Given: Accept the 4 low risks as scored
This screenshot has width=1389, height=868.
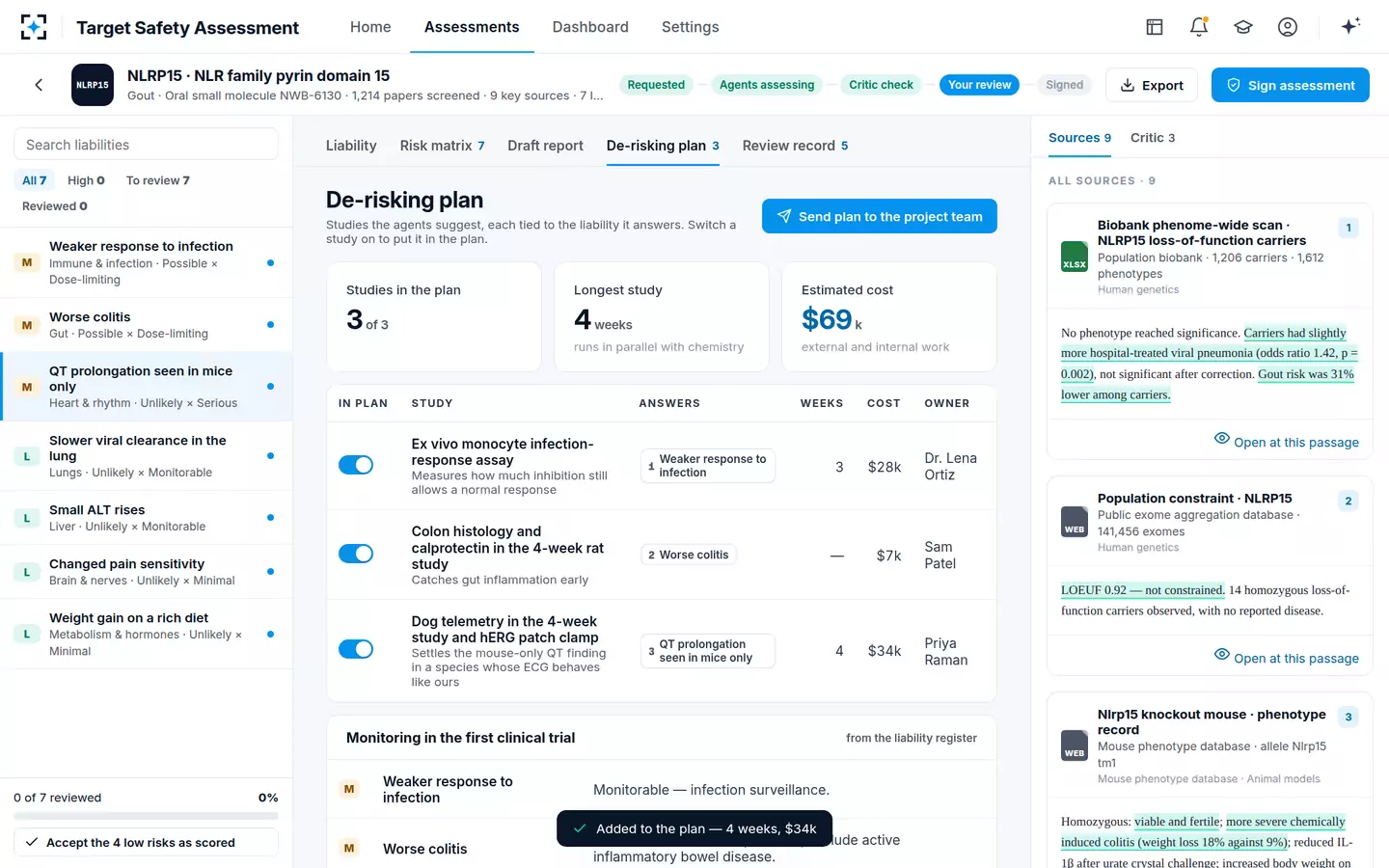Looking at the screenshot, I should click(x=146, y=842).
